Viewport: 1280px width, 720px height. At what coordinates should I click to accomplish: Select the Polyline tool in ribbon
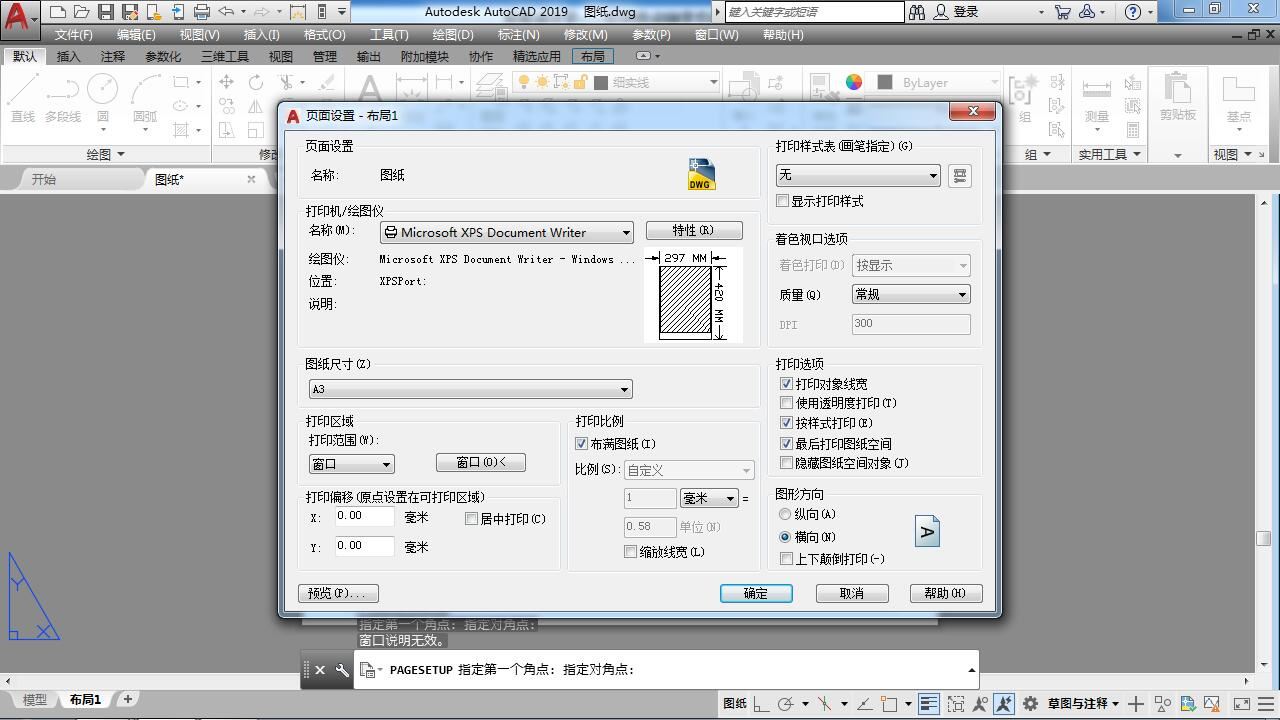(62, 97)
